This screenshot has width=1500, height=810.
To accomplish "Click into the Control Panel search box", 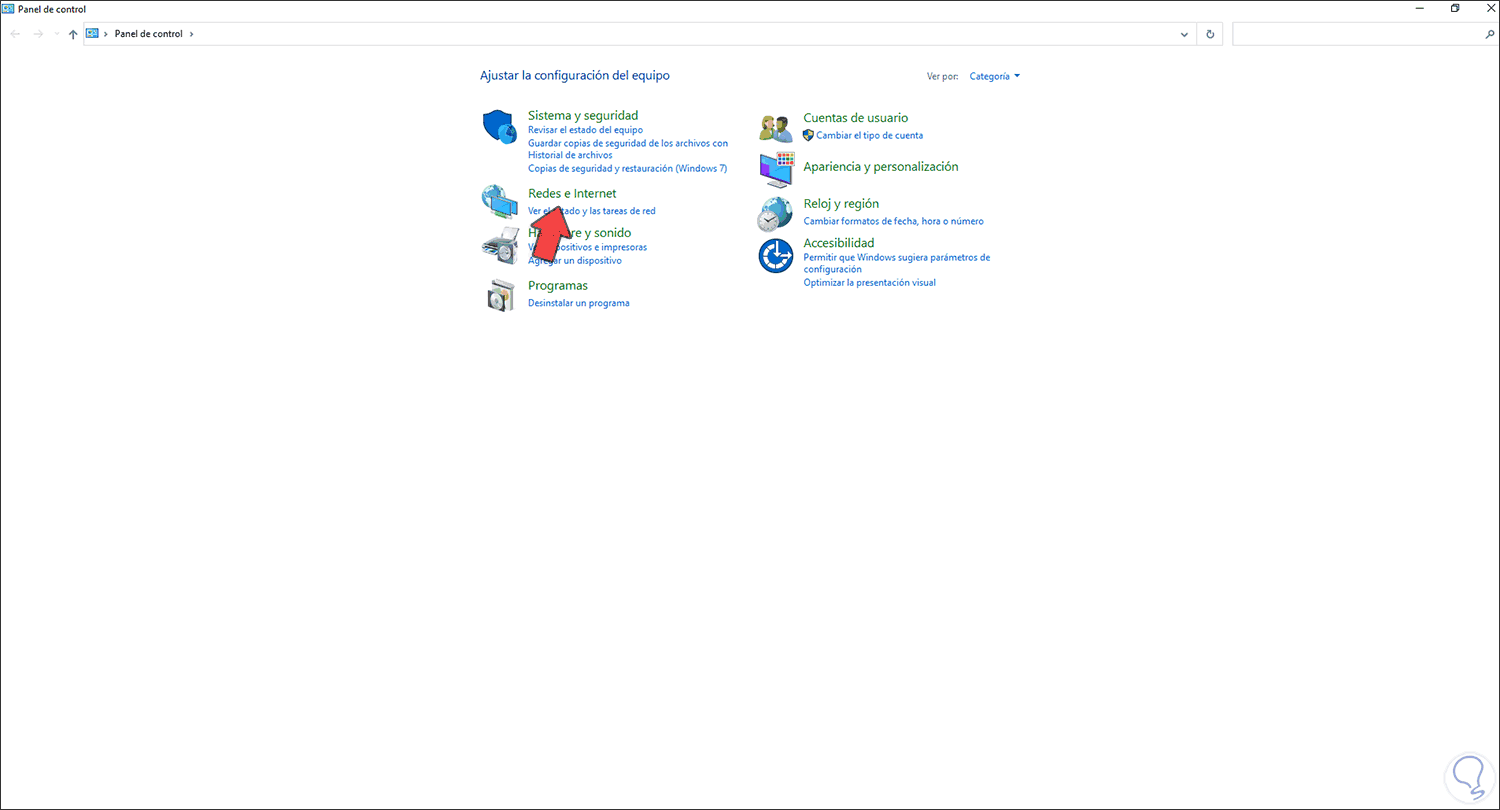I will [x=1358, y=34].
